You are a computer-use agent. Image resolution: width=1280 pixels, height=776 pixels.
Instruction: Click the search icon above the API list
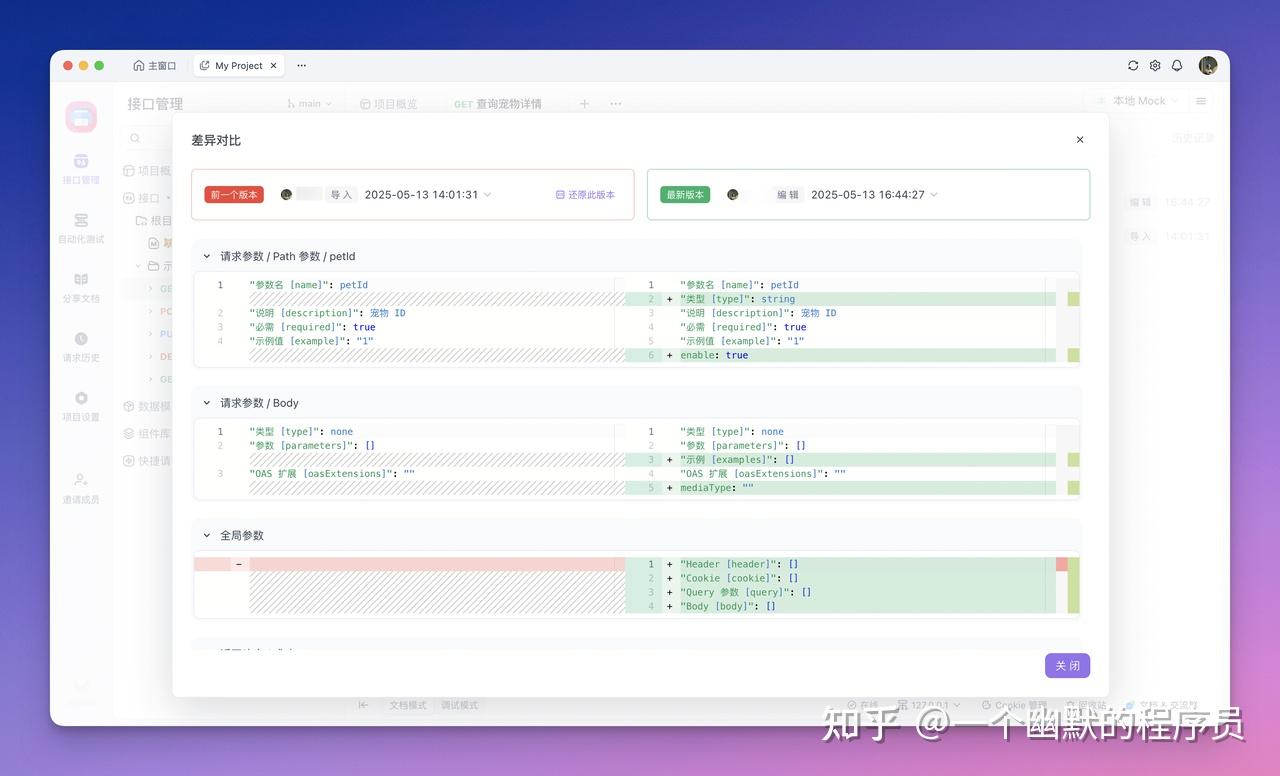(134, 137)
